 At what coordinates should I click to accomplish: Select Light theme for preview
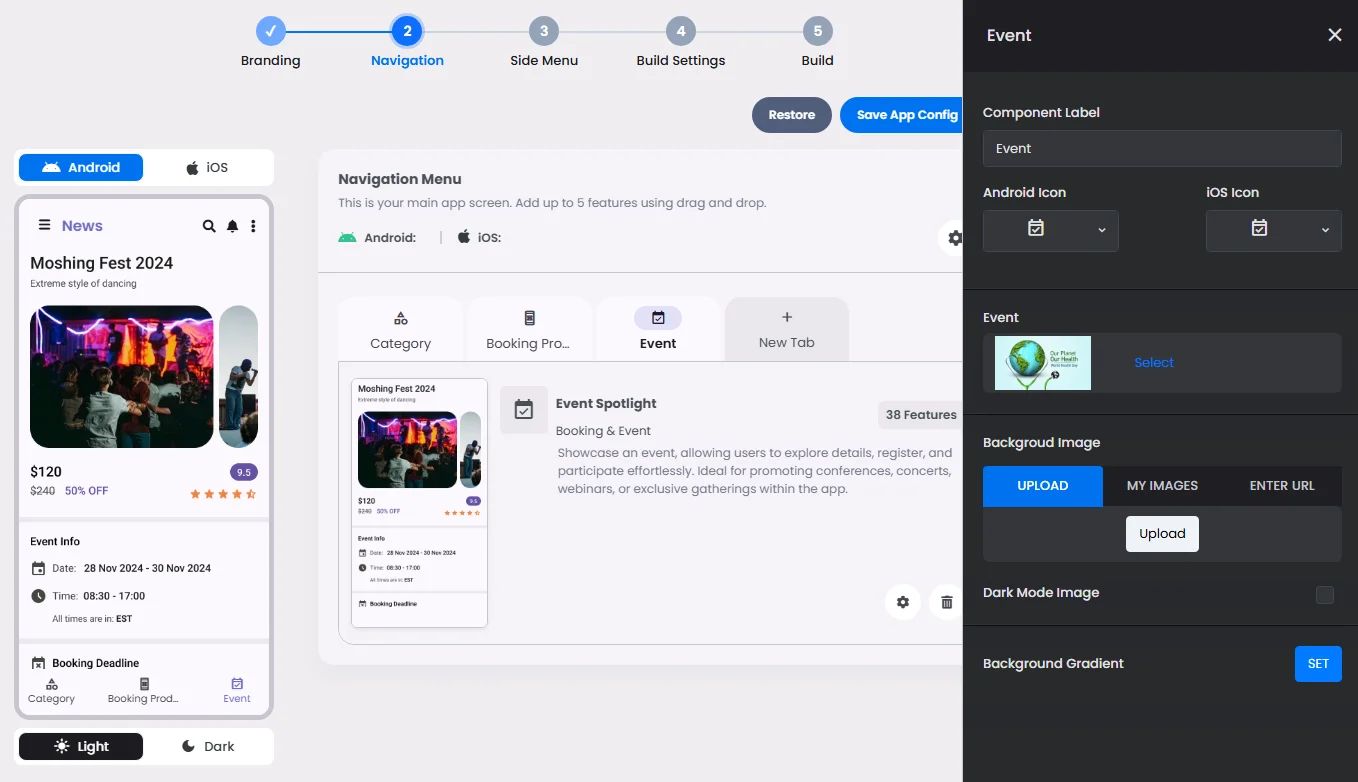point(81,746)
